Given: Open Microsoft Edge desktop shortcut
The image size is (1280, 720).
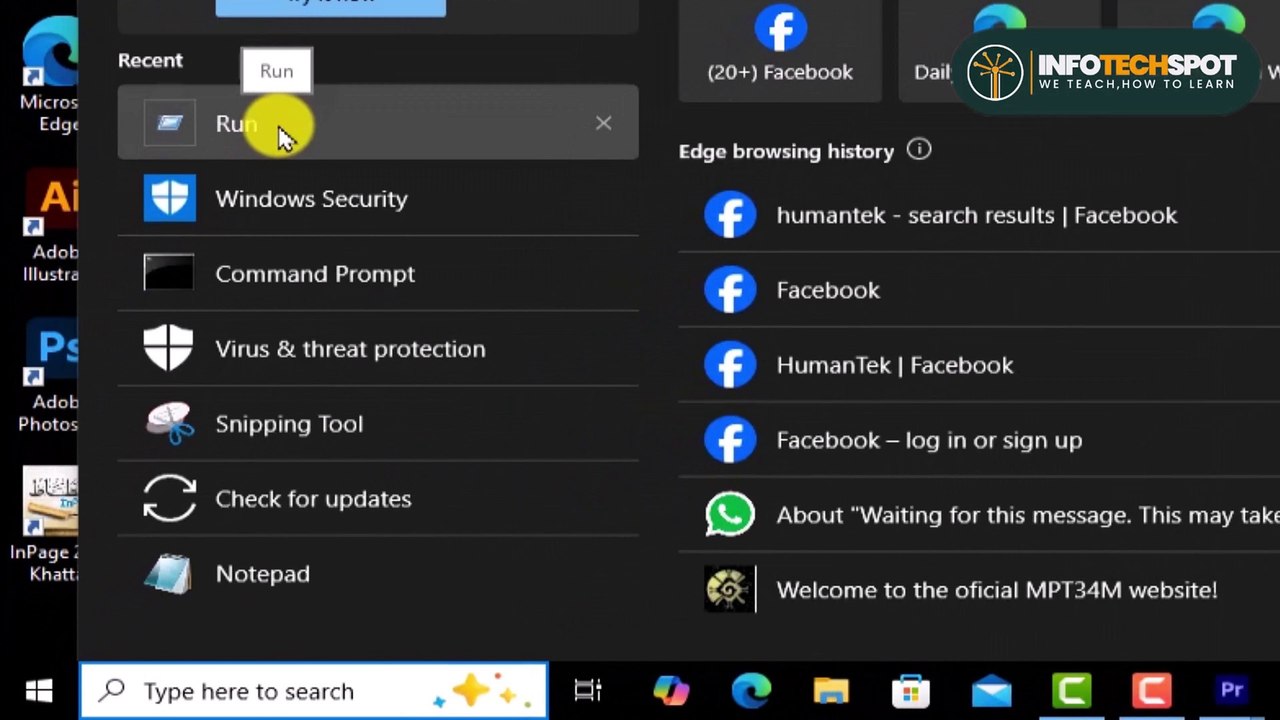Looking at the screenshot, I should tap(48, 75).
